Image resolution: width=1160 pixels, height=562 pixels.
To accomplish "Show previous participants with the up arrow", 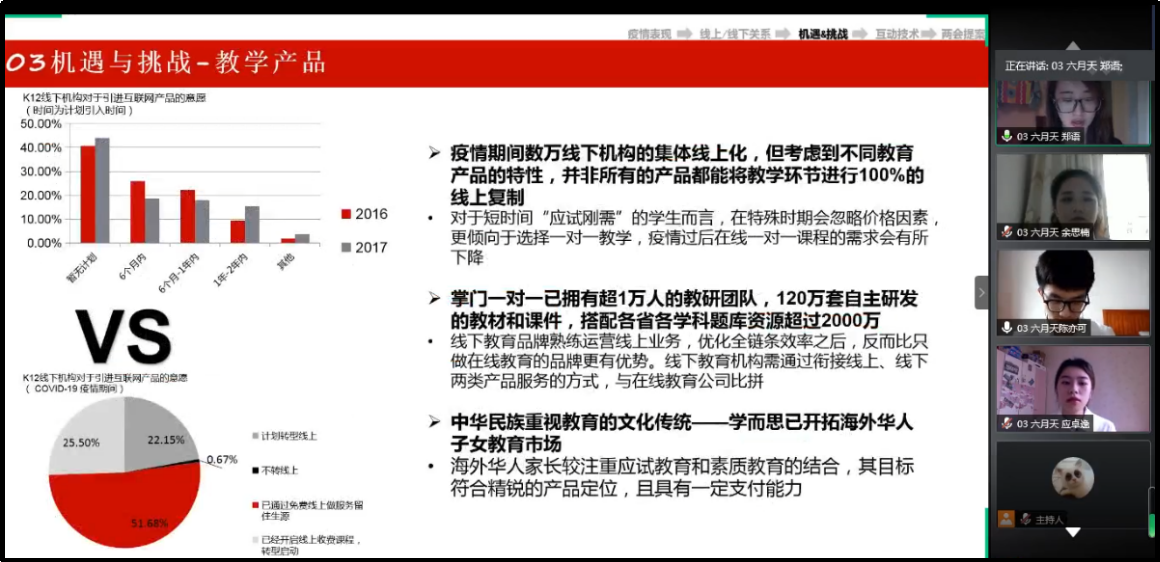I will [1072, 46].
